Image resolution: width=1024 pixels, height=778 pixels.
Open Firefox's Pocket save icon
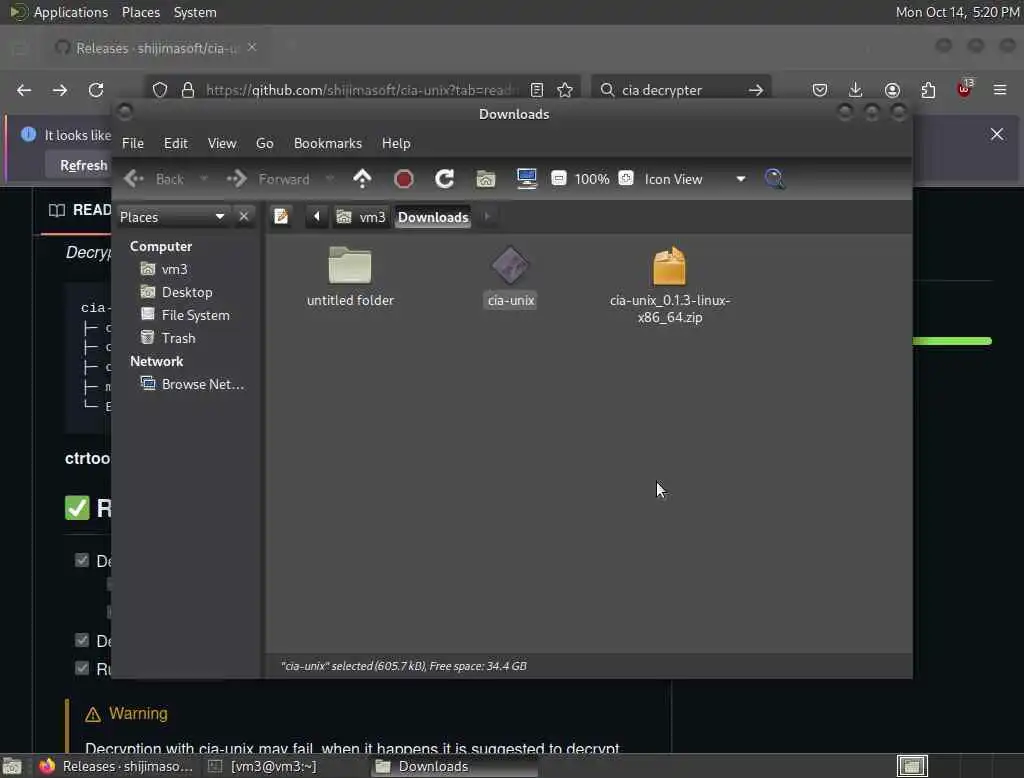pos(820,89)
